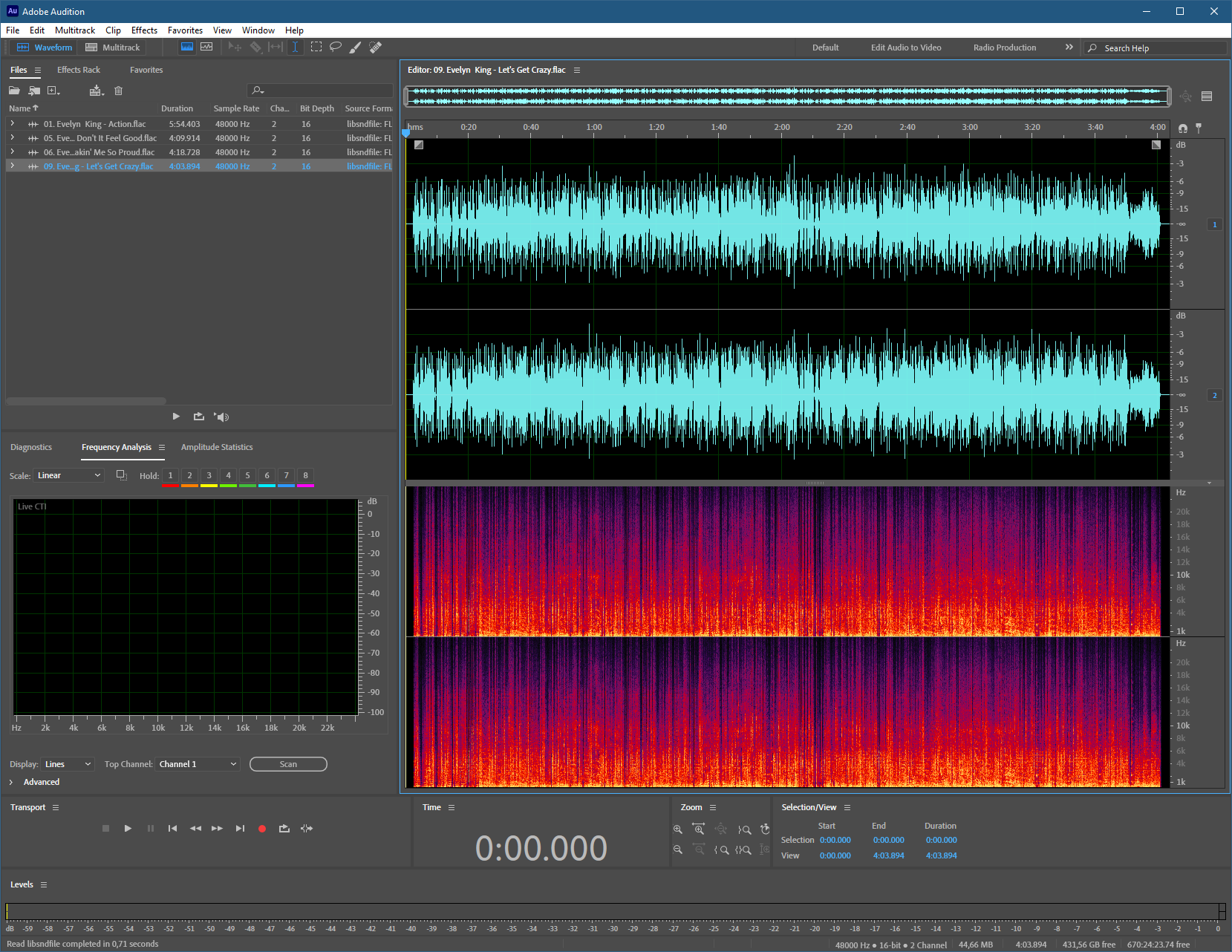The width and height of the screenshot is (1232, 952).
Task: Click the Record button in Transport
Action: (261, 829)
